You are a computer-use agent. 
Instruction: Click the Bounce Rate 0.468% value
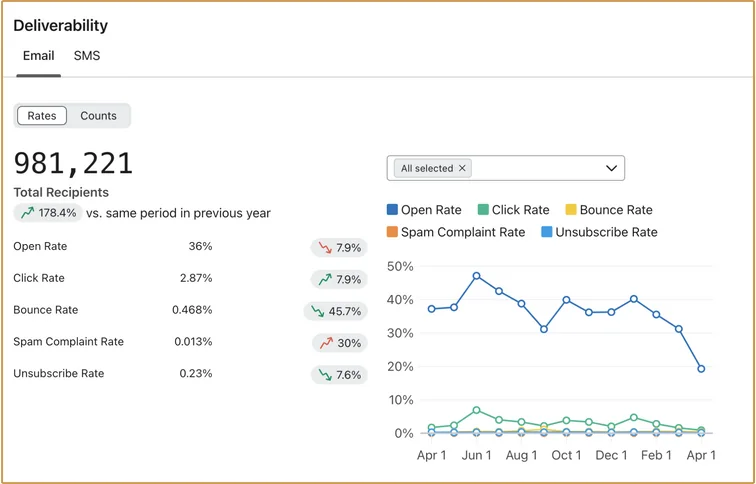click(192, 310)
